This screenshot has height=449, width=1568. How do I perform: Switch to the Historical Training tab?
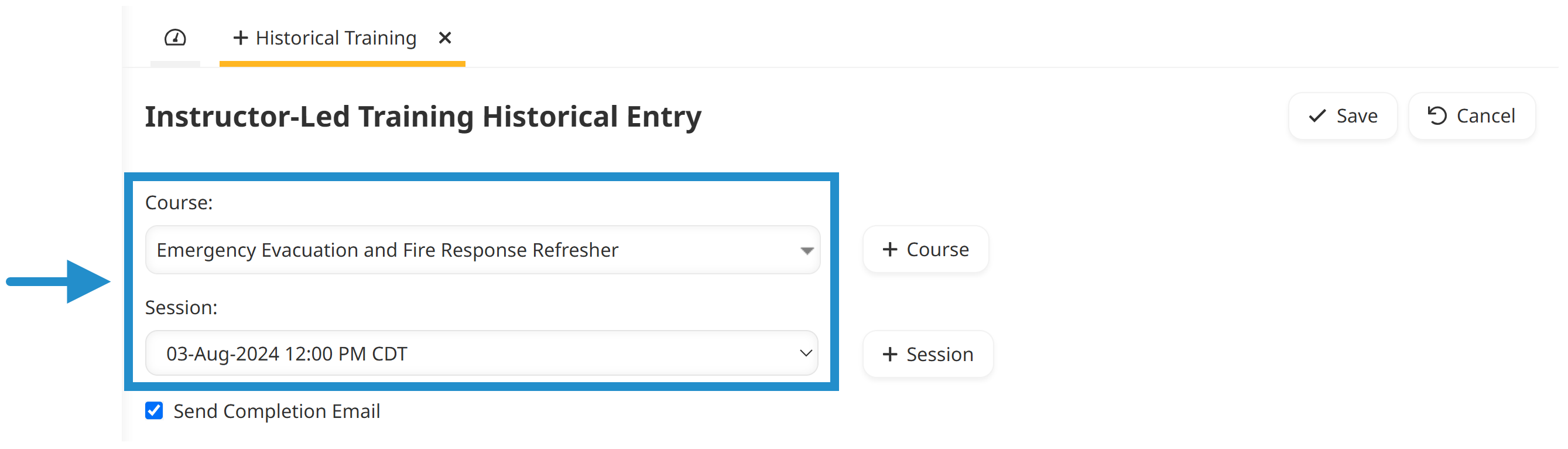click(x=335, y=38)
